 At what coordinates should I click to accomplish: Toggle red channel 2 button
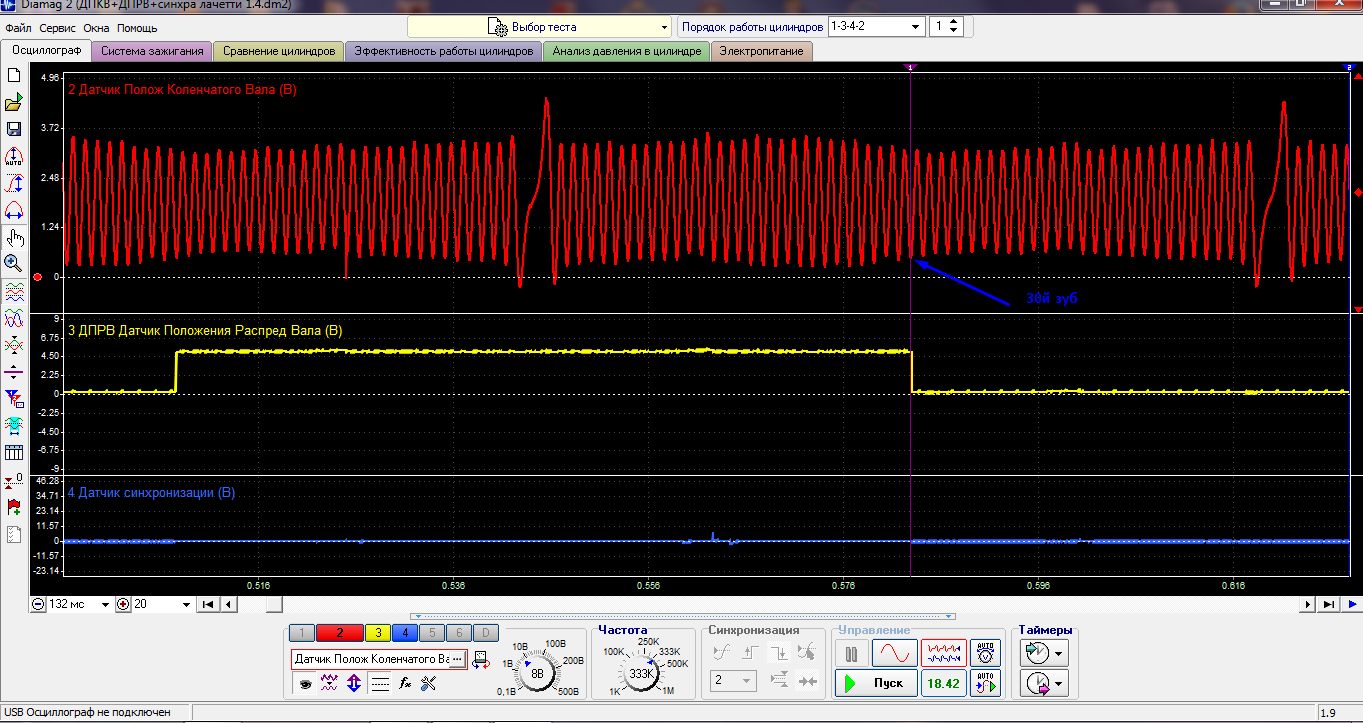[340, 633]
